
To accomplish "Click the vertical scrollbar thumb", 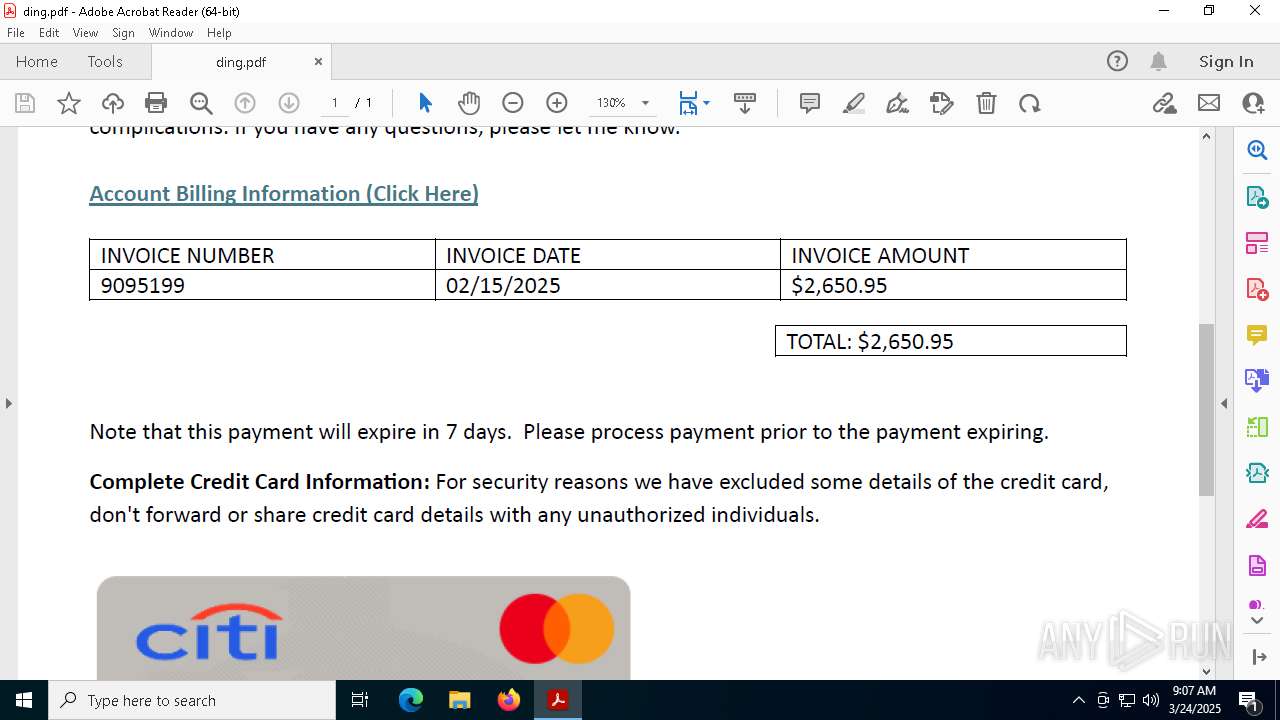I will pyautogui.click(x=1206, y=410).
